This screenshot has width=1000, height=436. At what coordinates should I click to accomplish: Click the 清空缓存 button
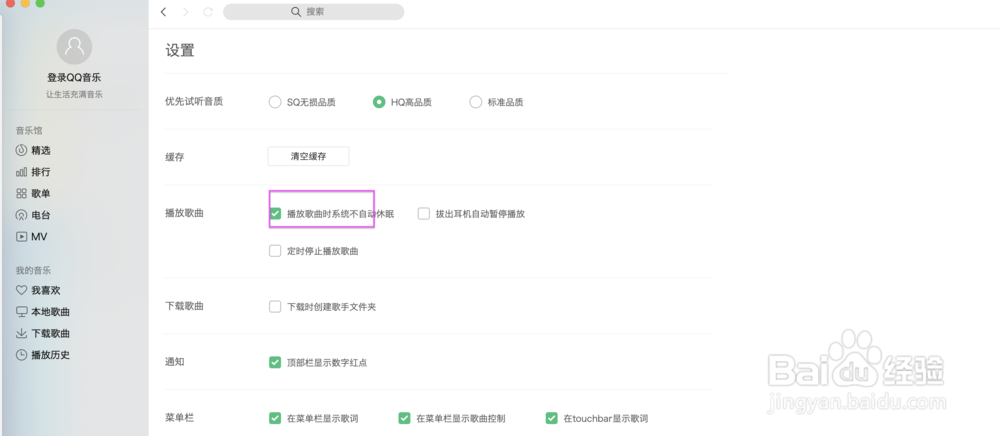[x=308, y=156]
